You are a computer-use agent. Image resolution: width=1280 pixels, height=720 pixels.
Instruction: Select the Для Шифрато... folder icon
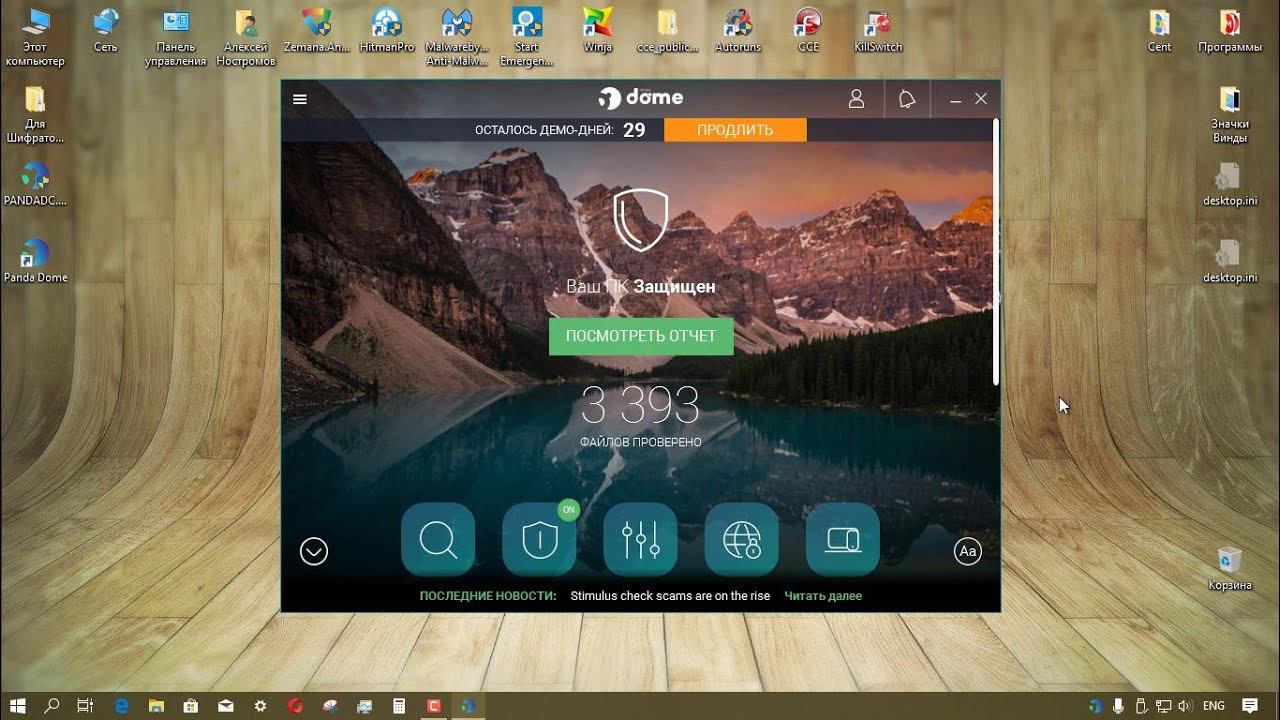pyautogui.click(x=35, y=113)
